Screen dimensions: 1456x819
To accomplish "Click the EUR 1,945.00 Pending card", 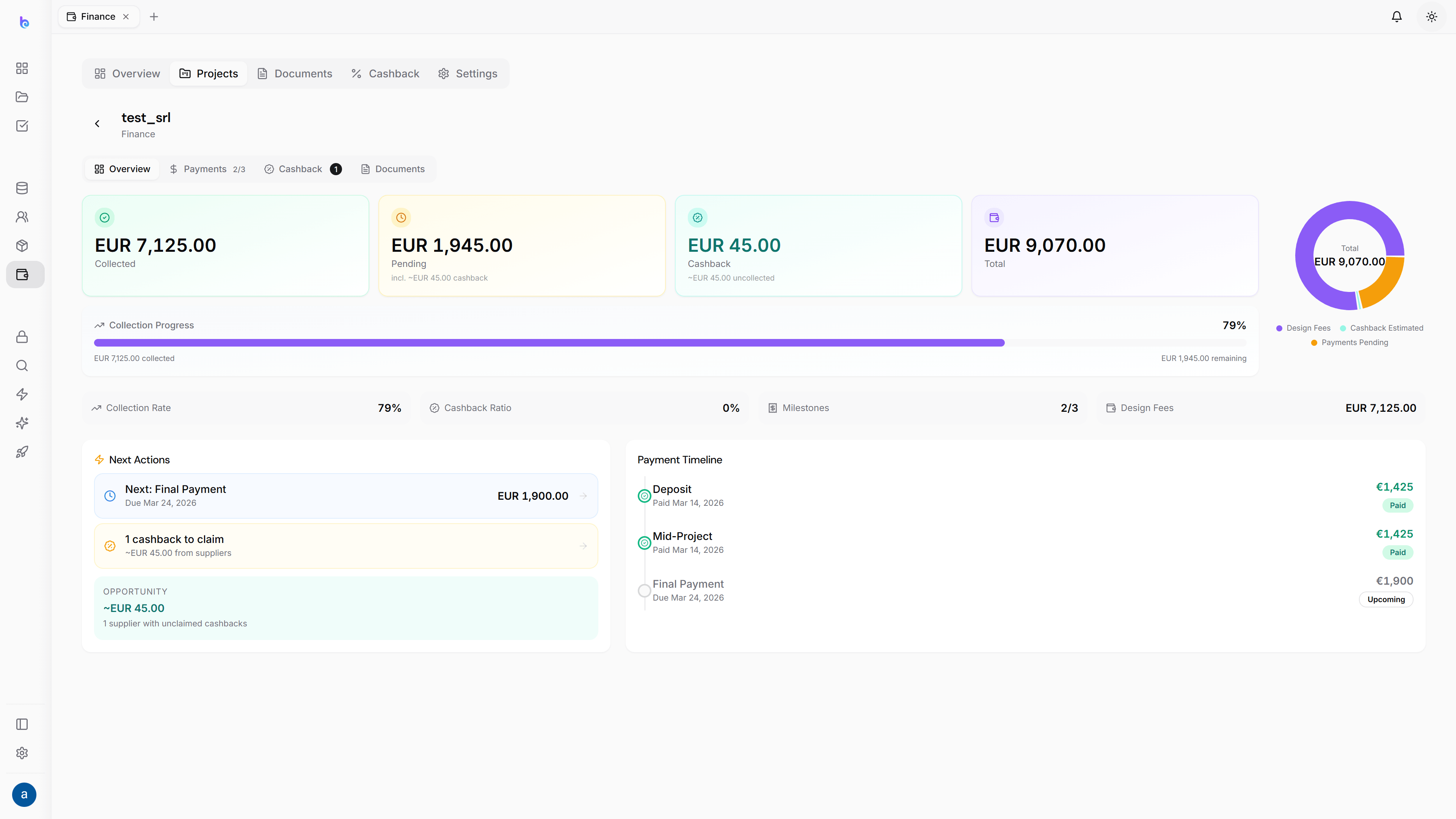I will (522, 246).
